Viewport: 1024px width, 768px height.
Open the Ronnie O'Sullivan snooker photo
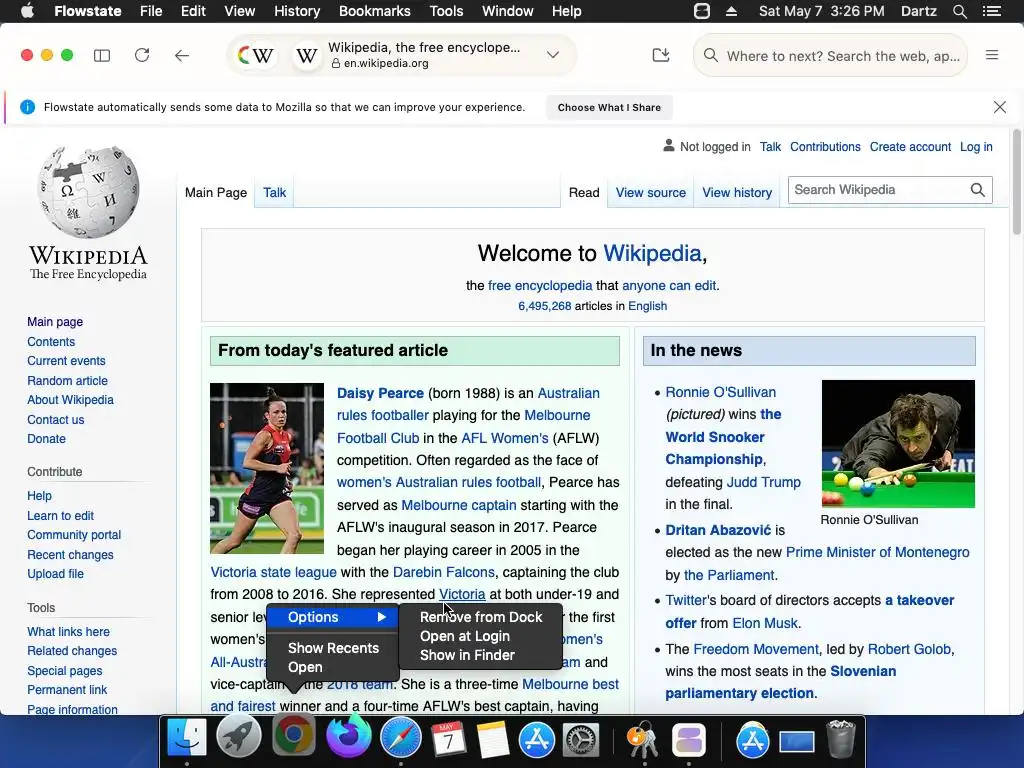tap(898, 443)
